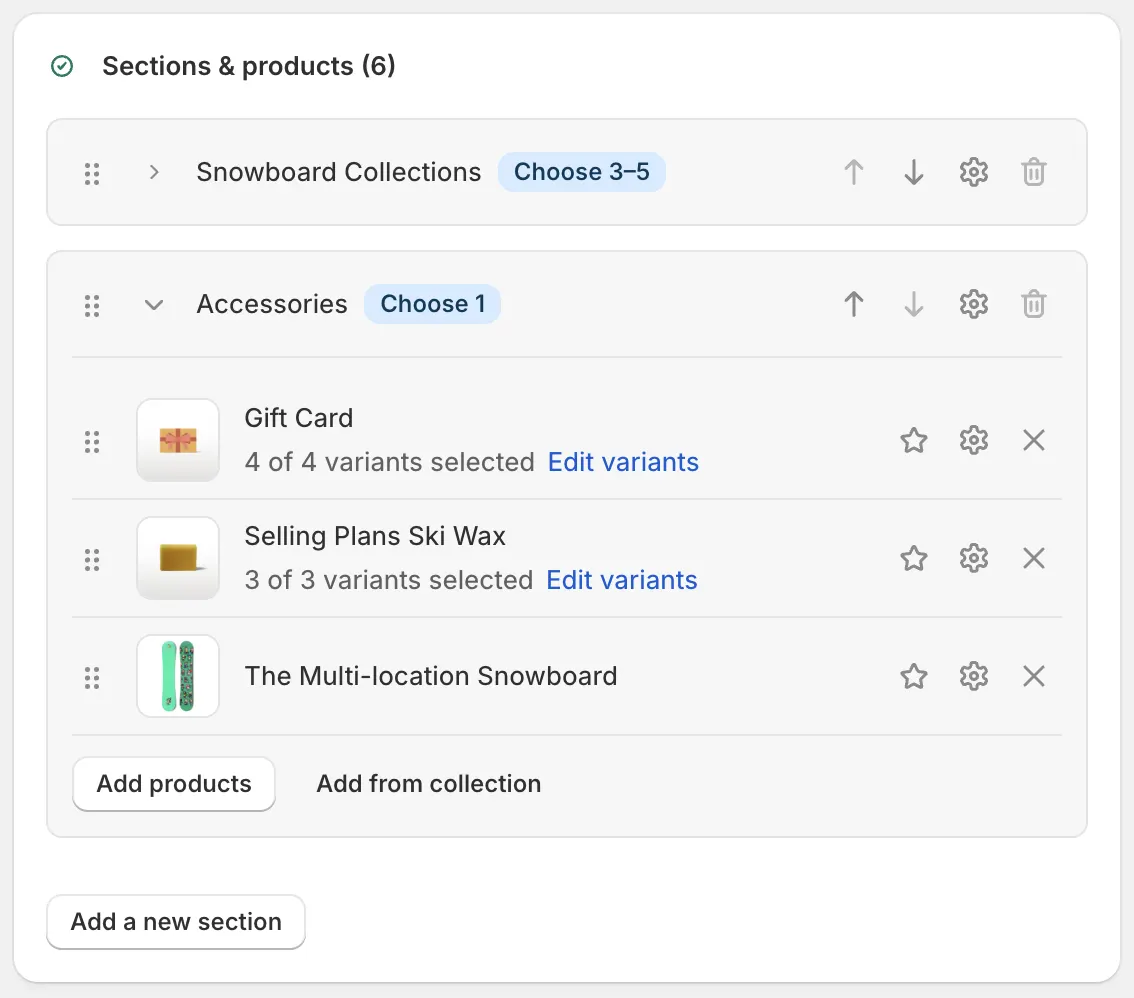This screenshot has height=998, width=1134.
Task: Star the Gift Card product
Action: (x=913, y=440)
